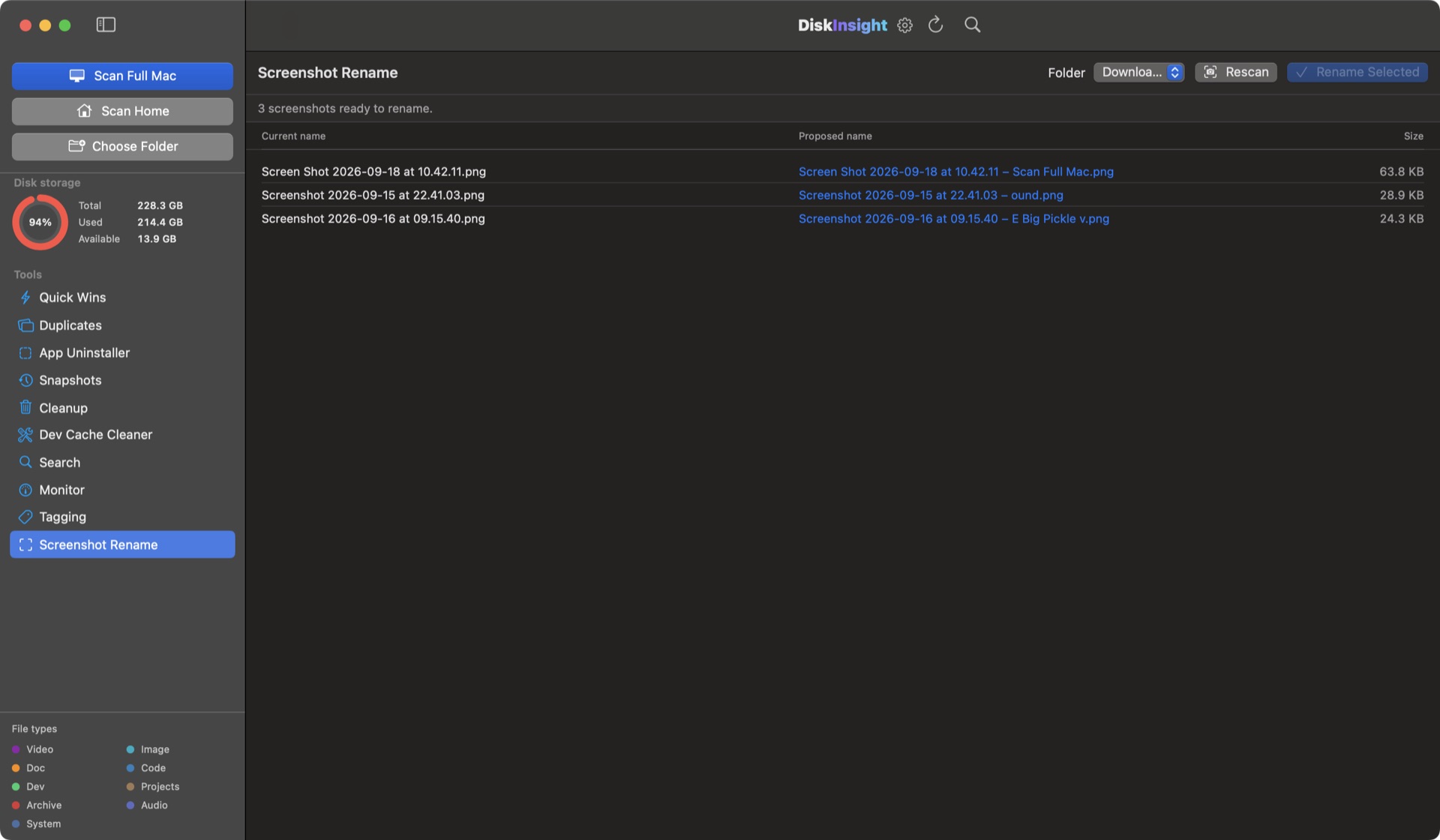Click the red Archive file type swatch

[16, 805]
